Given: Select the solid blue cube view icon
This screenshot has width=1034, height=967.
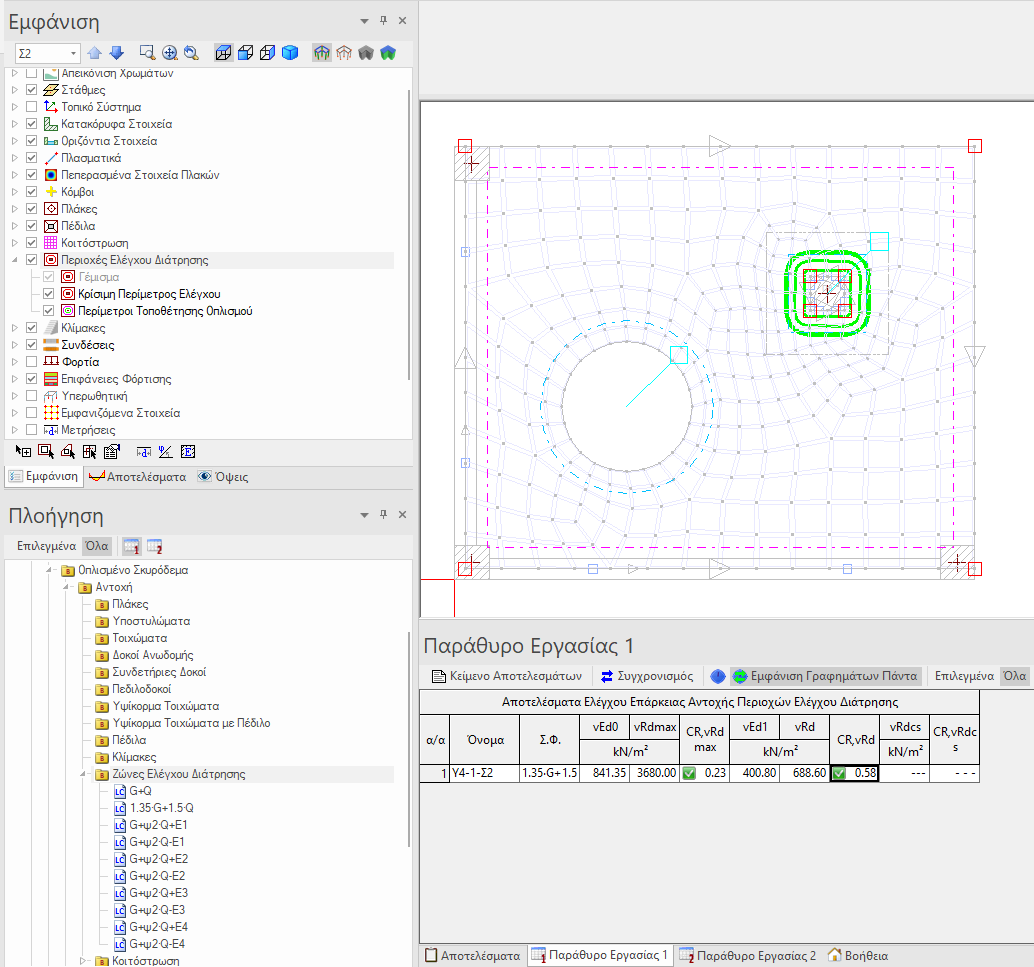Looking at the screenshot, I should [x=289, y=53].
